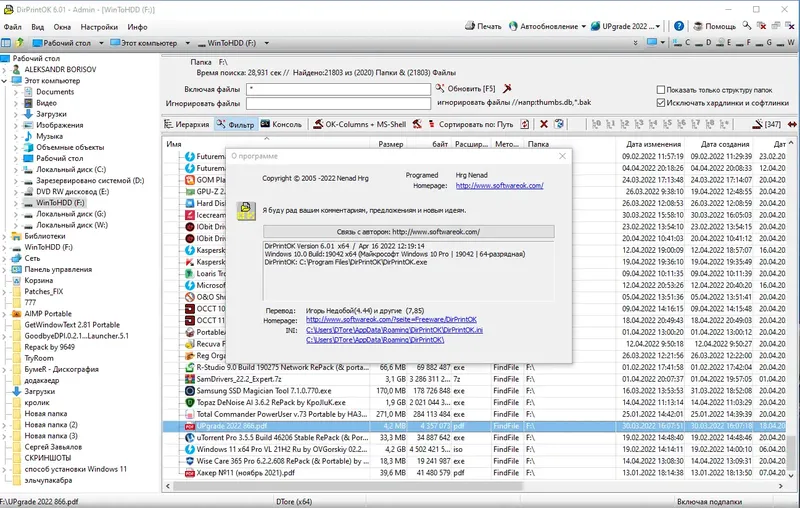Click the red tool icon after MS-Shell

pyautogui.click(x=417, y=124)
